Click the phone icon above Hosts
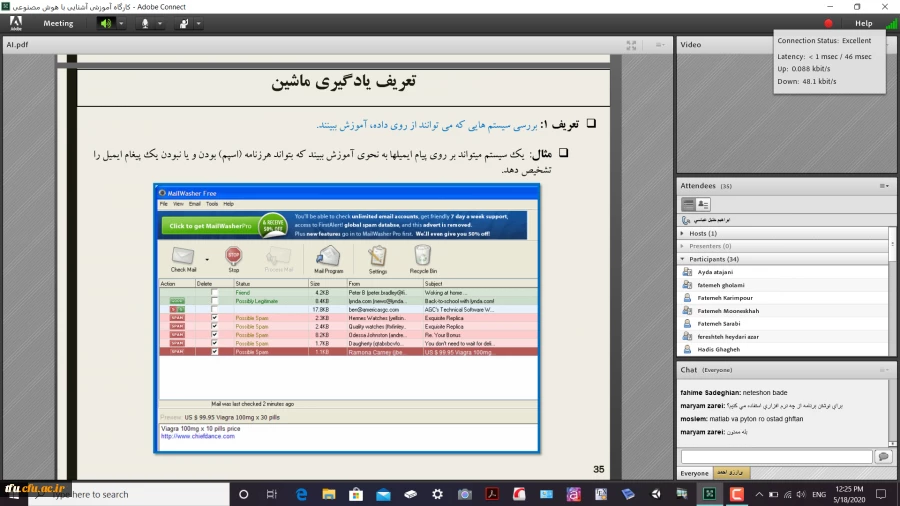Screen dimensions: 900x506 [x=686, y=220]
